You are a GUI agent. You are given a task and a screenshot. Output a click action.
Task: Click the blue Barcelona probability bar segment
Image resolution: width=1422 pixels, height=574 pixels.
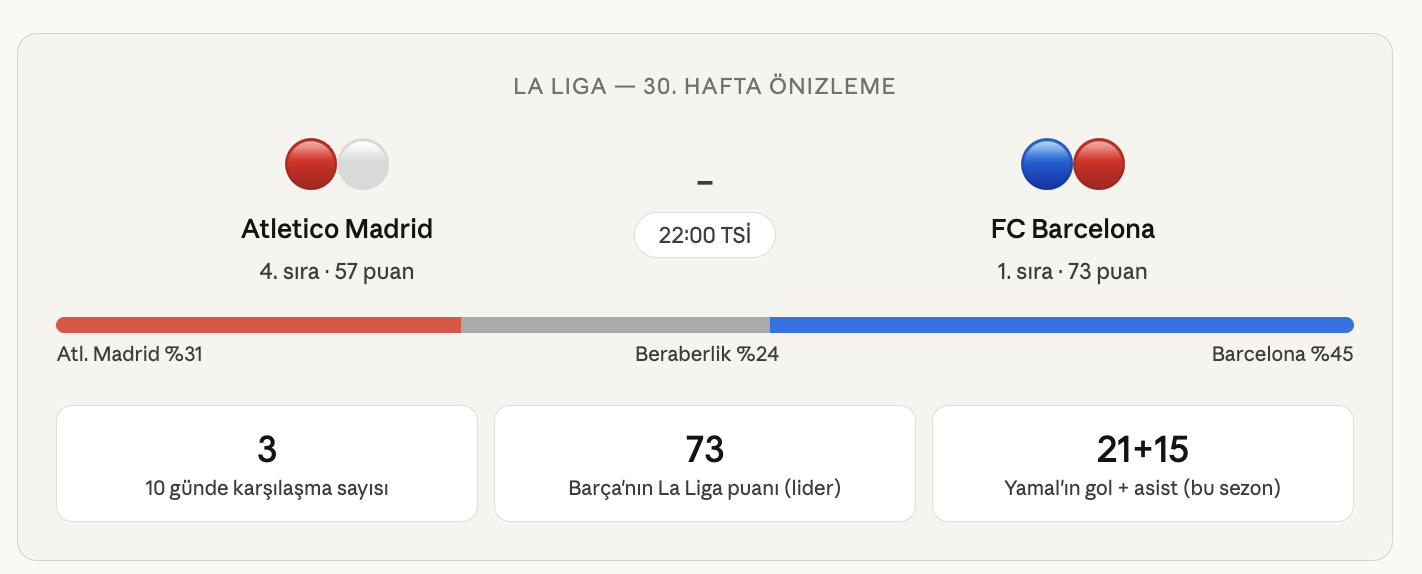[1061, 325]
